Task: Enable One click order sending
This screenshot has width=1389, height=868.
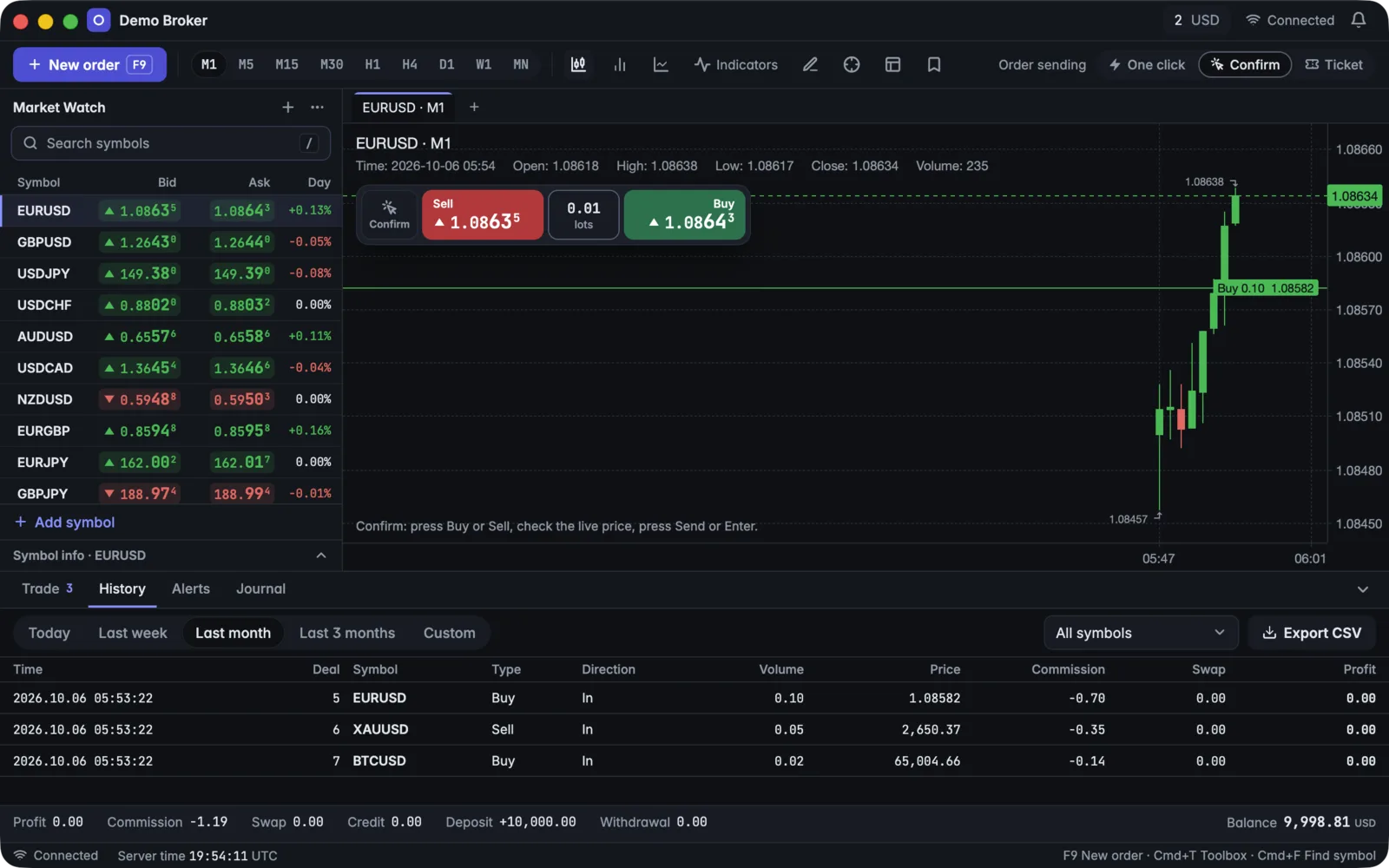Action: 1147,64
